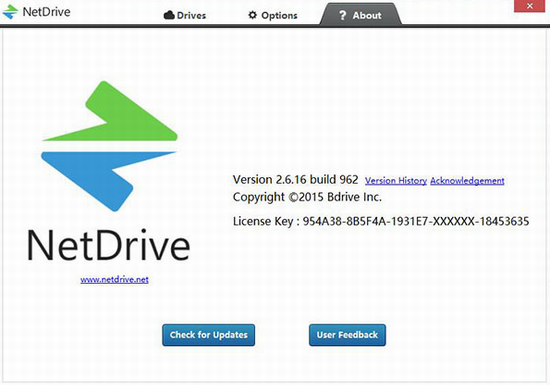Select the About tab
The image size is (550, 385).
coord(361,15)
